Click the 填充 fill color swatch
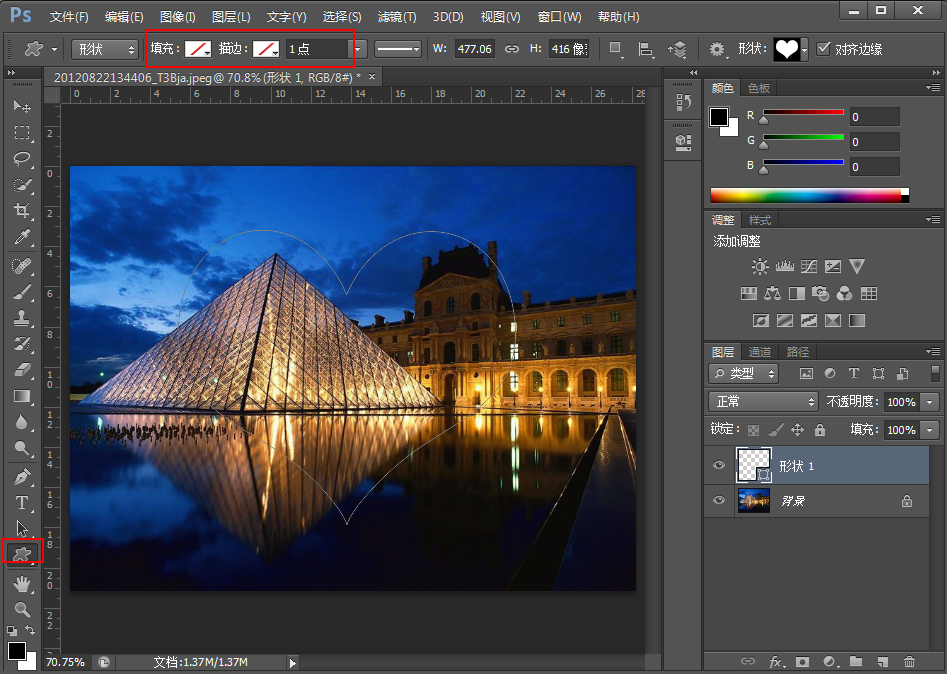Screen dimensions: 947x674 197,49
